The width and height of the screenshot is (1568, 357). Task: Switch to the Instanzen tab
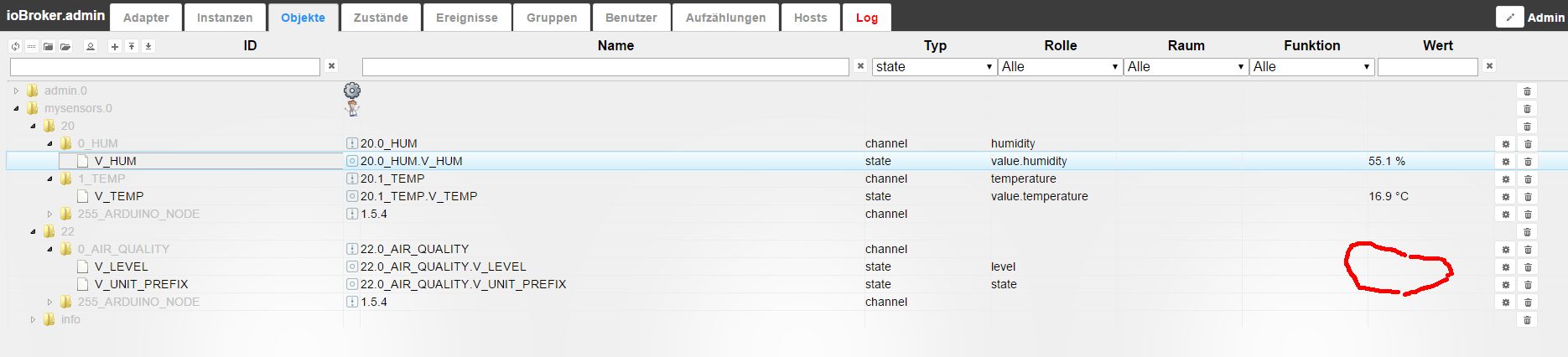225,18
